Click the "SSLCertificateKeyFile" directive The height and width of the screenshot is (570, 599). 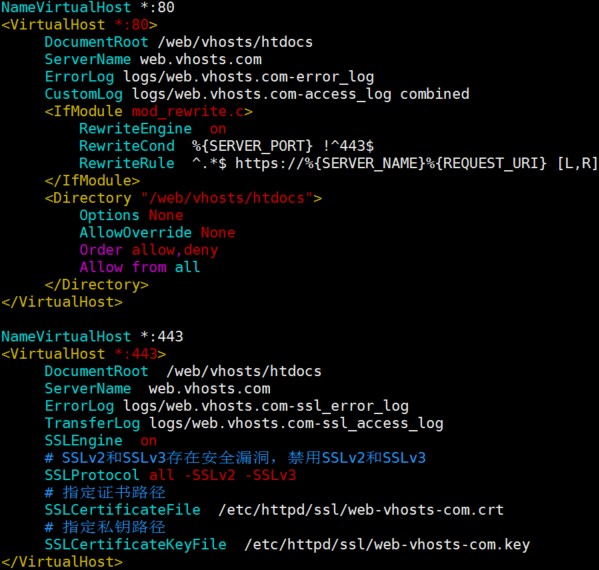pos(135,544)
